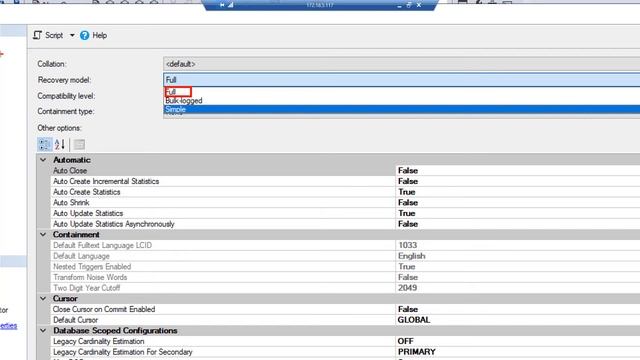Image resolution: width=640 pixels, height=360 pixels.
Task: Collapse the Cursor category
Action: (x=43, y=299)
